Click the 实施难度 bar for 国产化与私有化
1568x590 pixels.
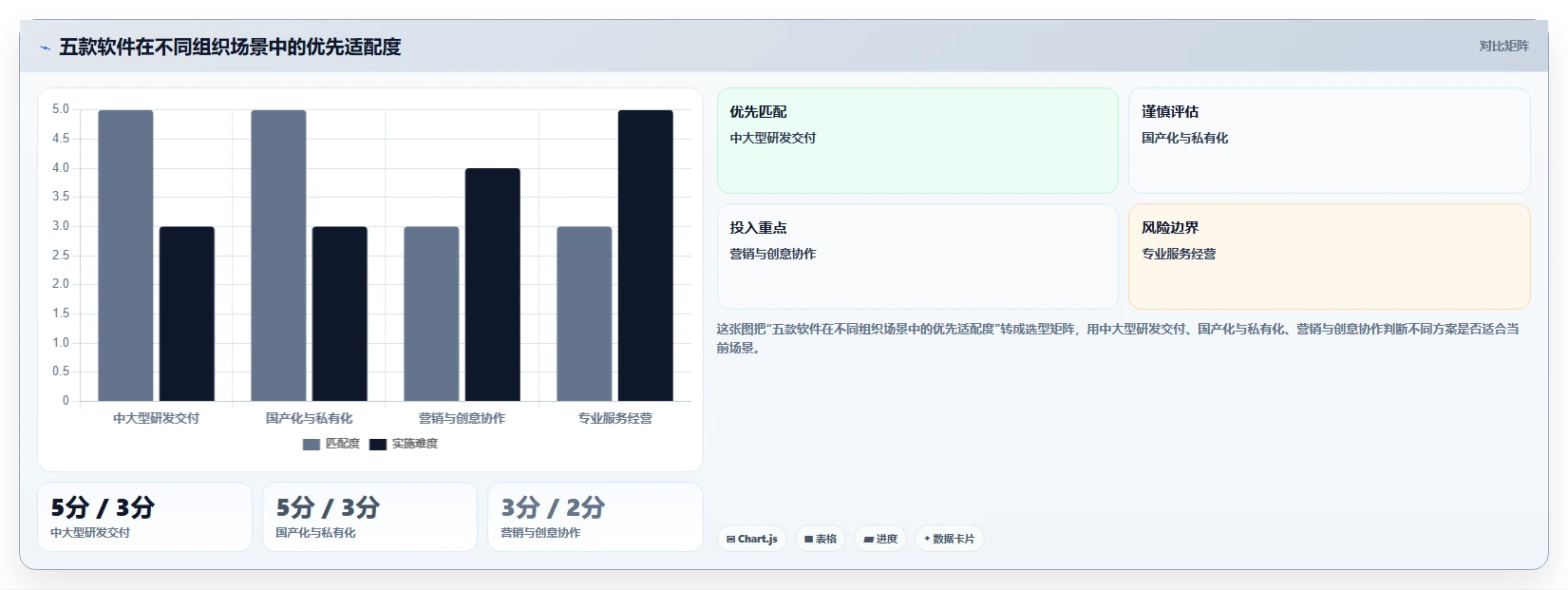(x=340, y=314)
